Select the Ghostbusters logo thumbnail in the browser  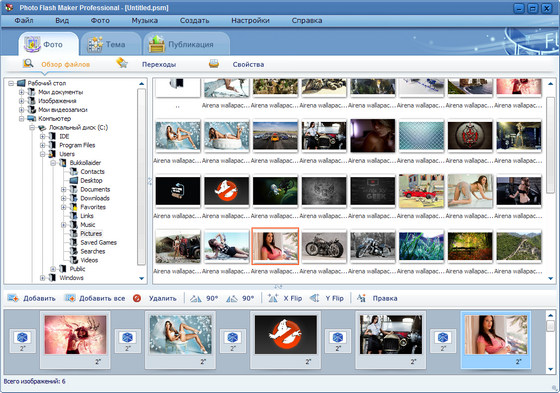(226, 191)
